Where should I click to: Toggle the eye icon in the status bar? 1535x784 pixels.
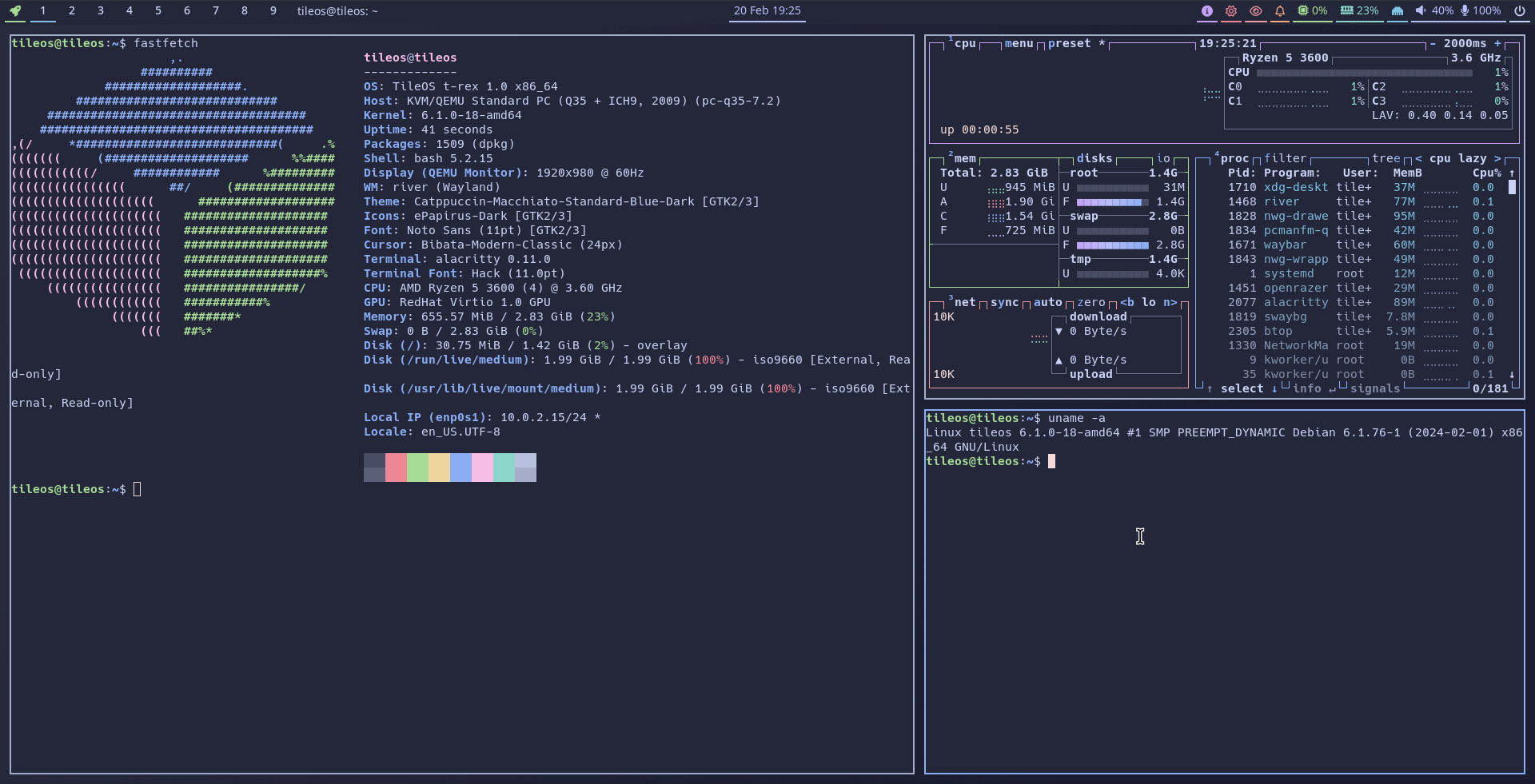point(1256,10)
